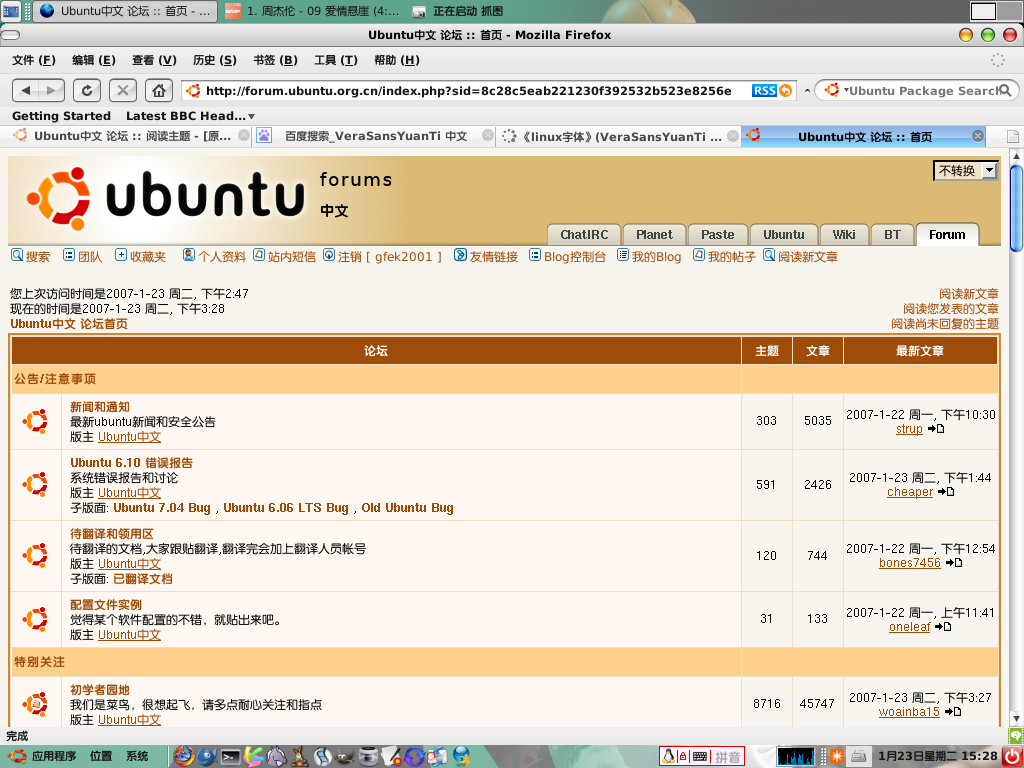Click the 拼音 input method indicator

727,757
